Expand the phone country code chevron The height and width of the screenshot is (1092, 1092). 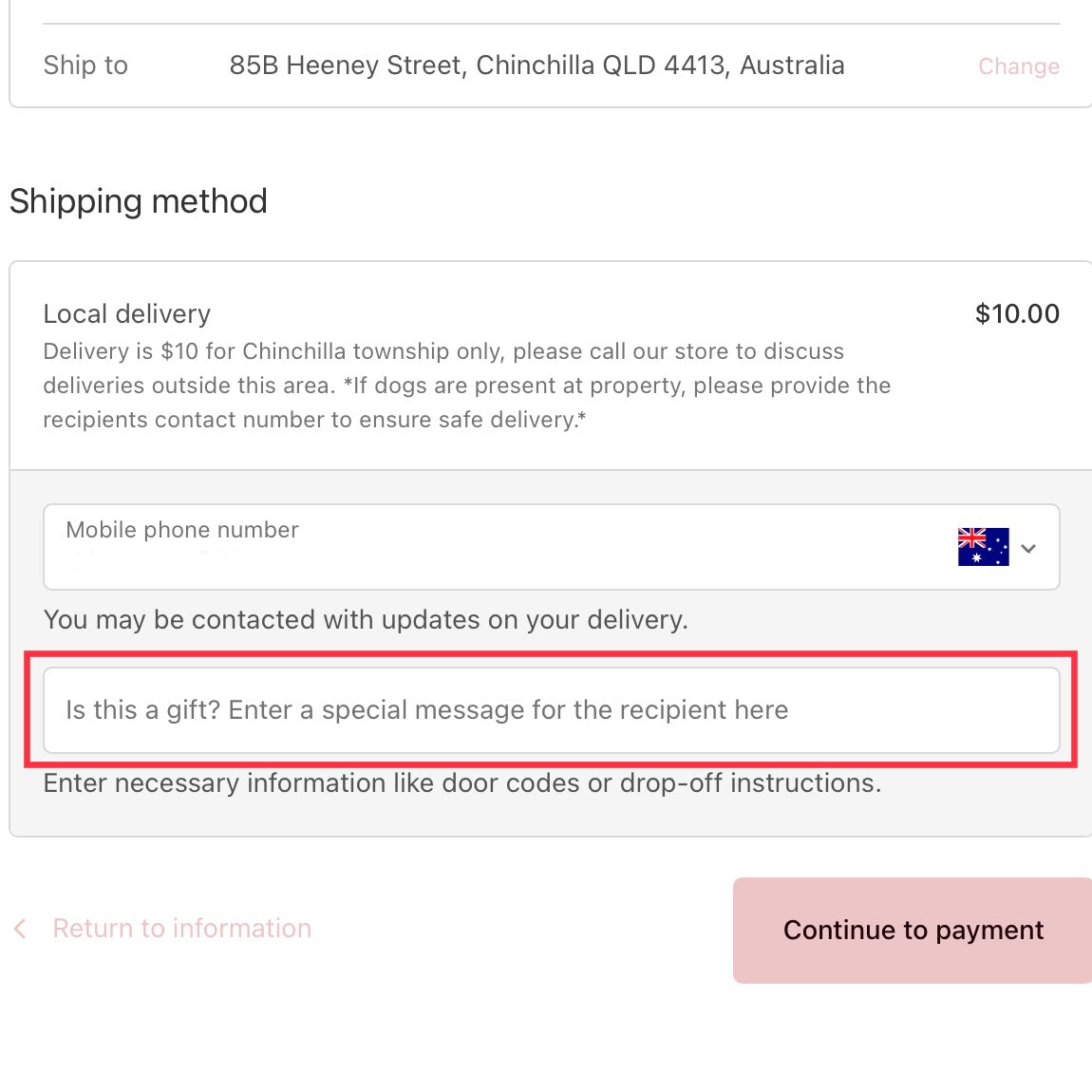(1028, 548)
